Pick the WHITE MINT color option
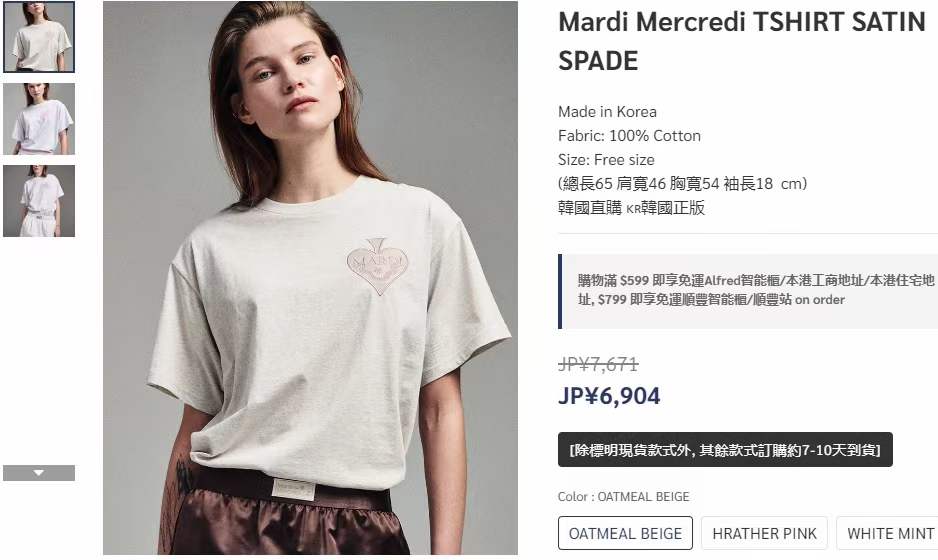 (x=889, y=533)
